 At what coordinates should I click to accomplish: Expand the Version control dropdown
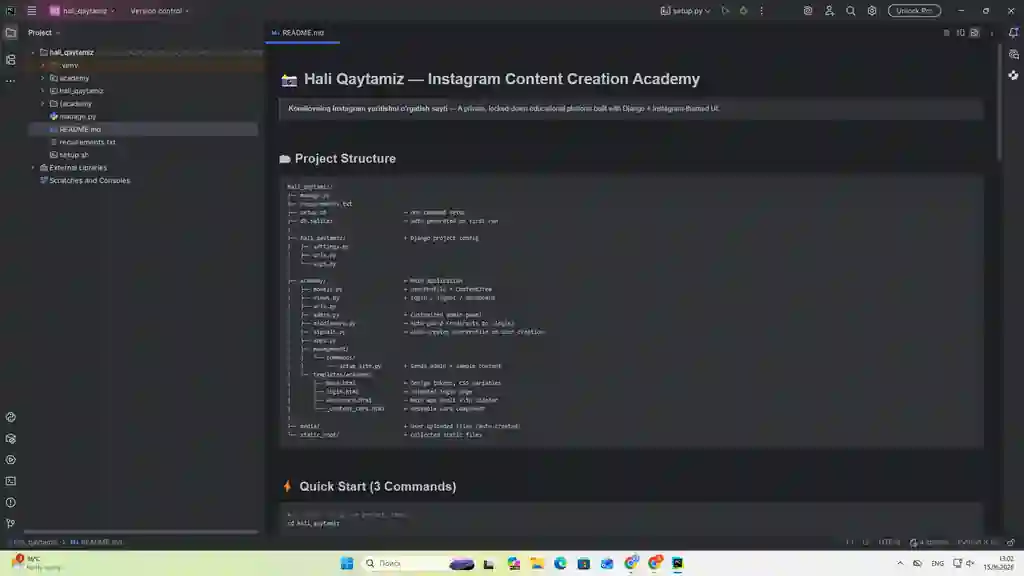click(x=159, y=10)
